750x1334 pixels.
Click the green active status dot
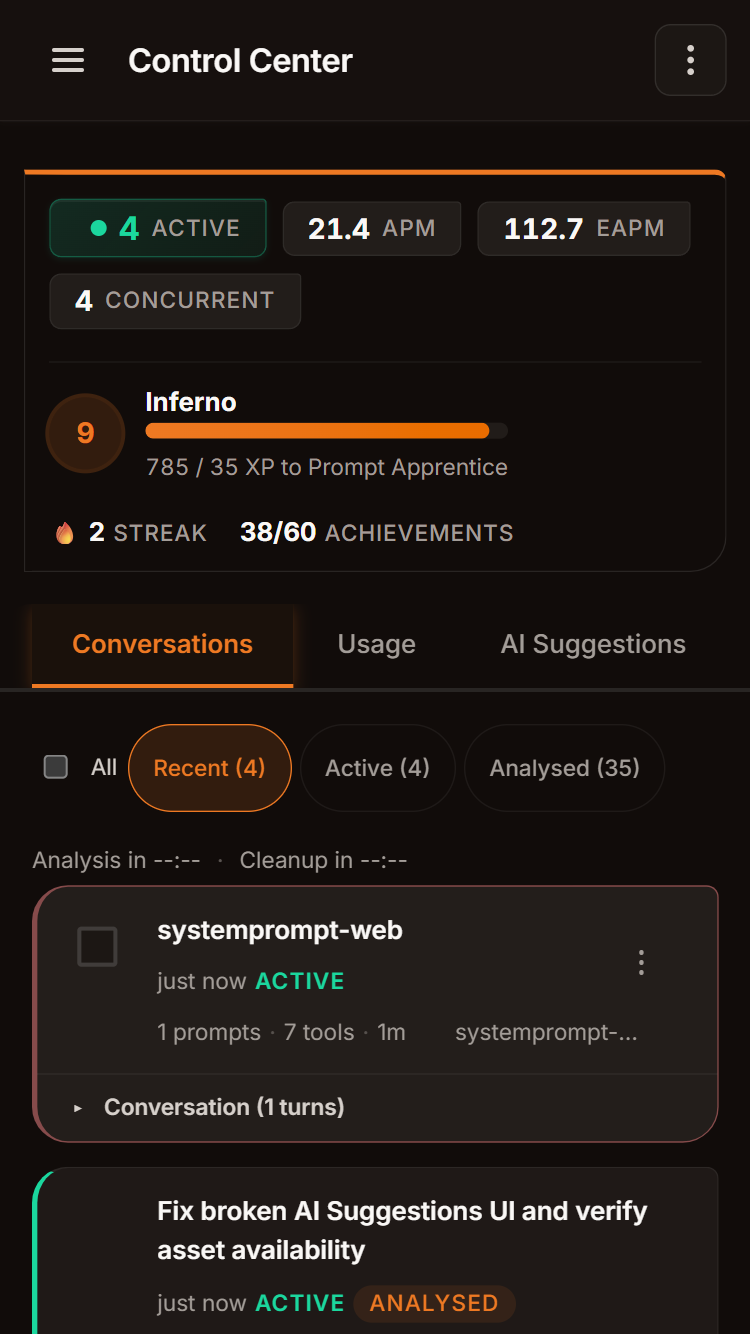(x=98, y=228)
